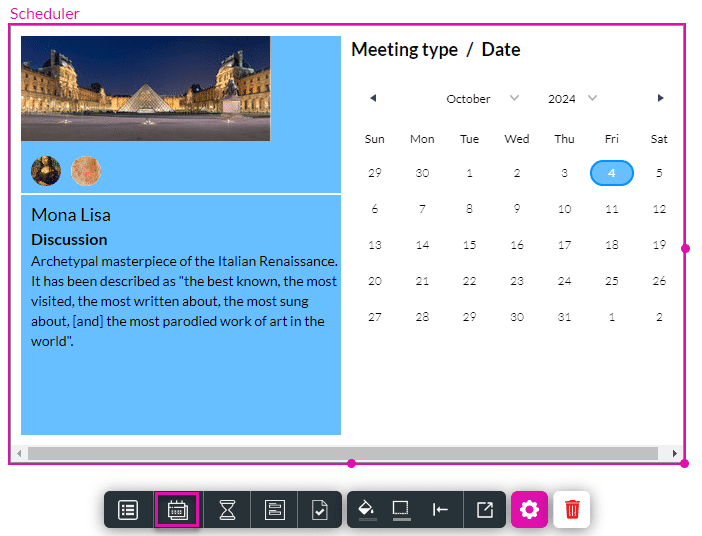The width and height of the screenshot is (702, 536).
Task: Open the hourglass time step icon
Action: 227,510
